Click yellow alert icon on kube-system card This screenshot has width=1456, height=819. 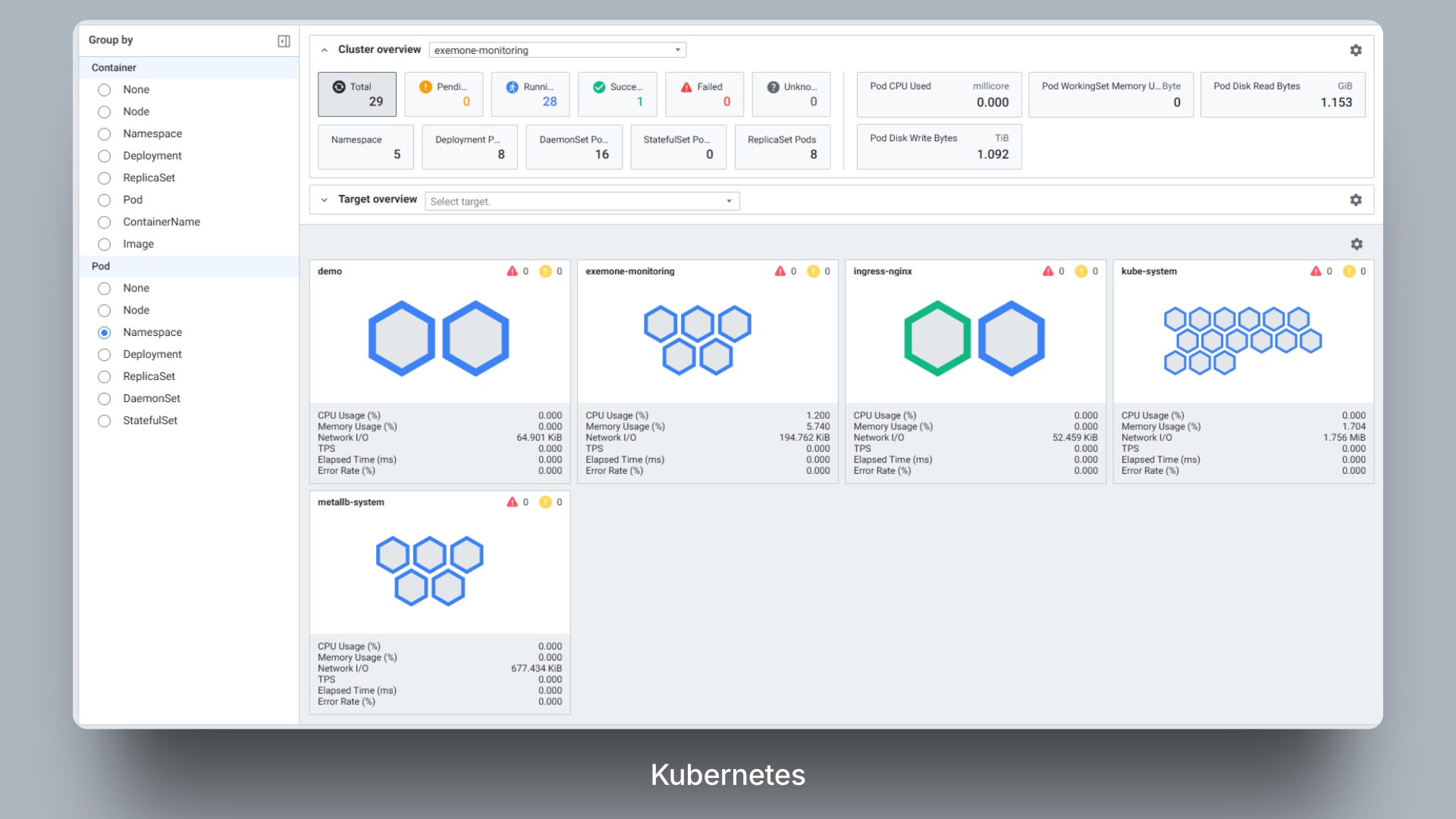tap(1349, 271)
